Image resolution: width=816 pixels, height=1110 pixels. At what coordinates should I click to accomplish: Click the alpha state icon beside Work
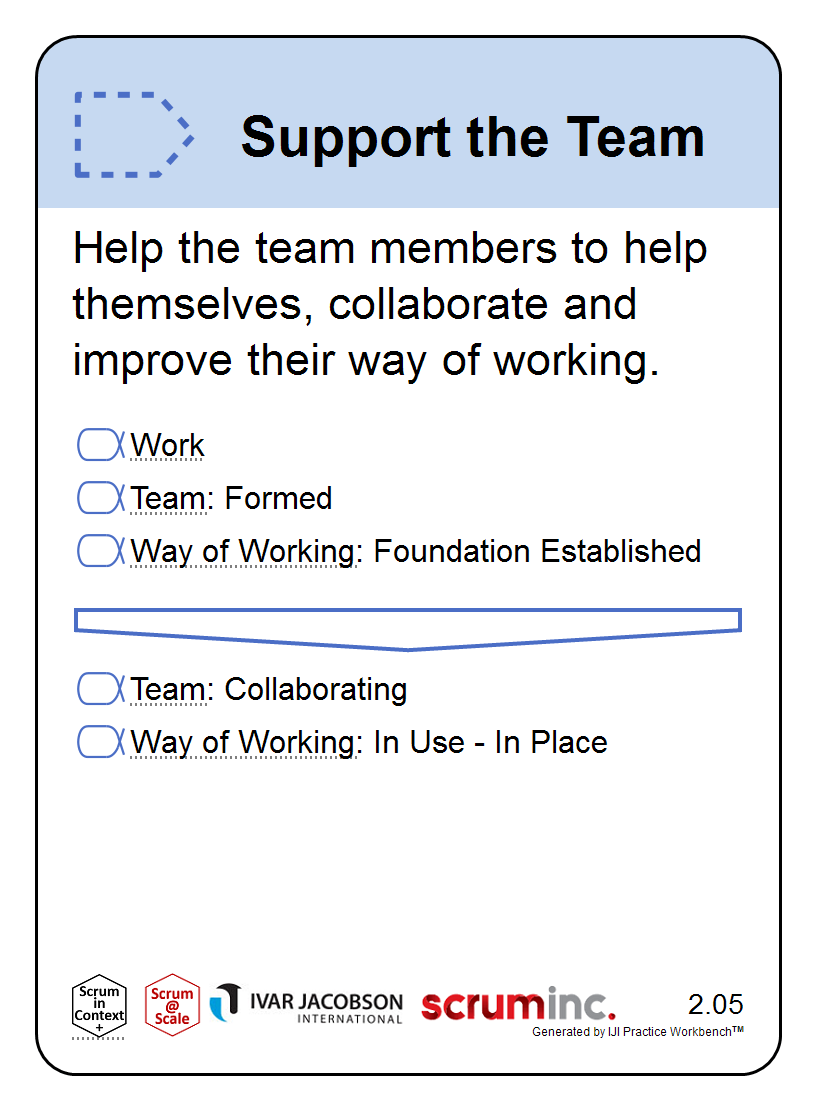click(x=101, y=445)
